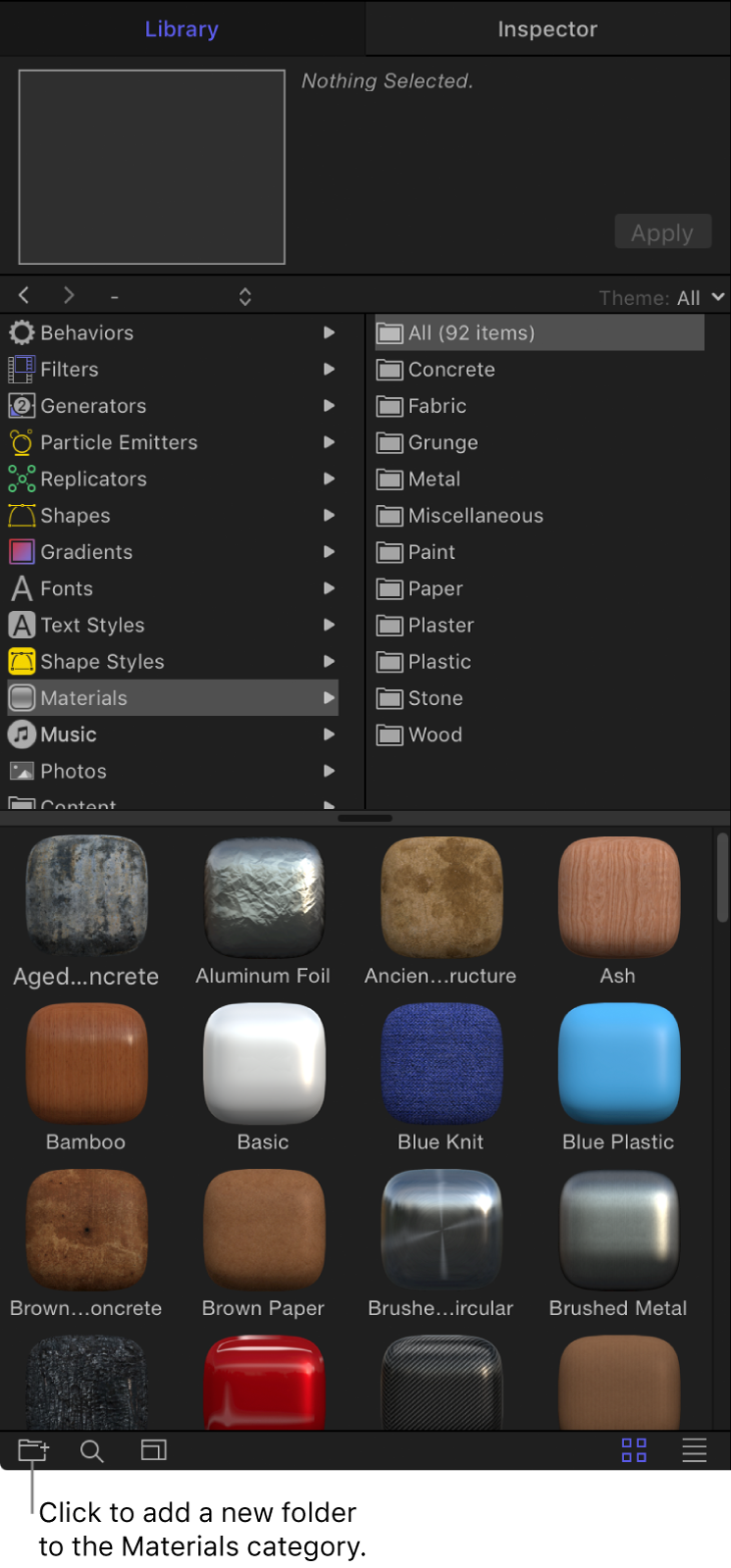Select the All (92 items) folder
The image size is (731, 1568).
tap(539, 333)
